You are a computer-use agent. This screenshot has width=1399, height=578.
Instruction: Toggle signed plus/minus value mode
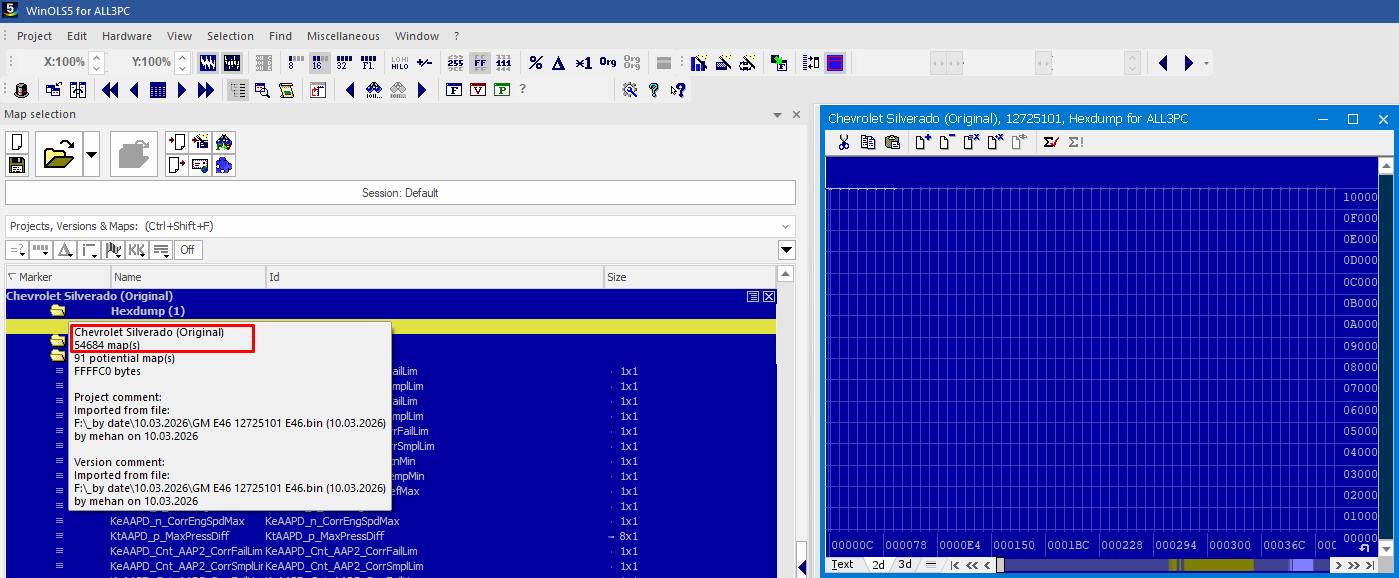[x=424, y=63]
